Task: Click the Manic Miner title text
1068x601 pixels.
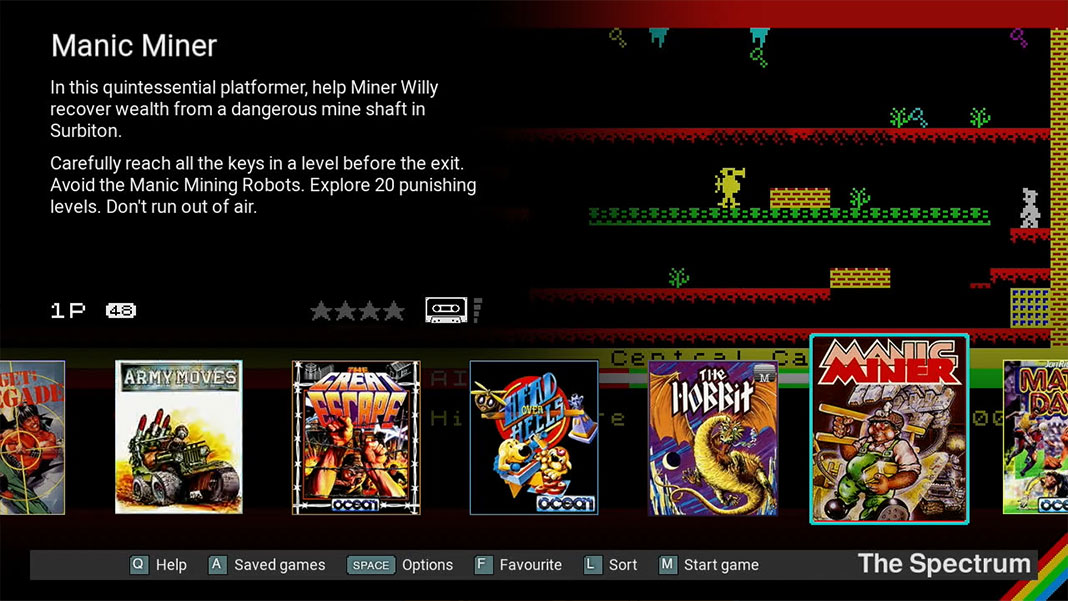Action: click(134, 46)
